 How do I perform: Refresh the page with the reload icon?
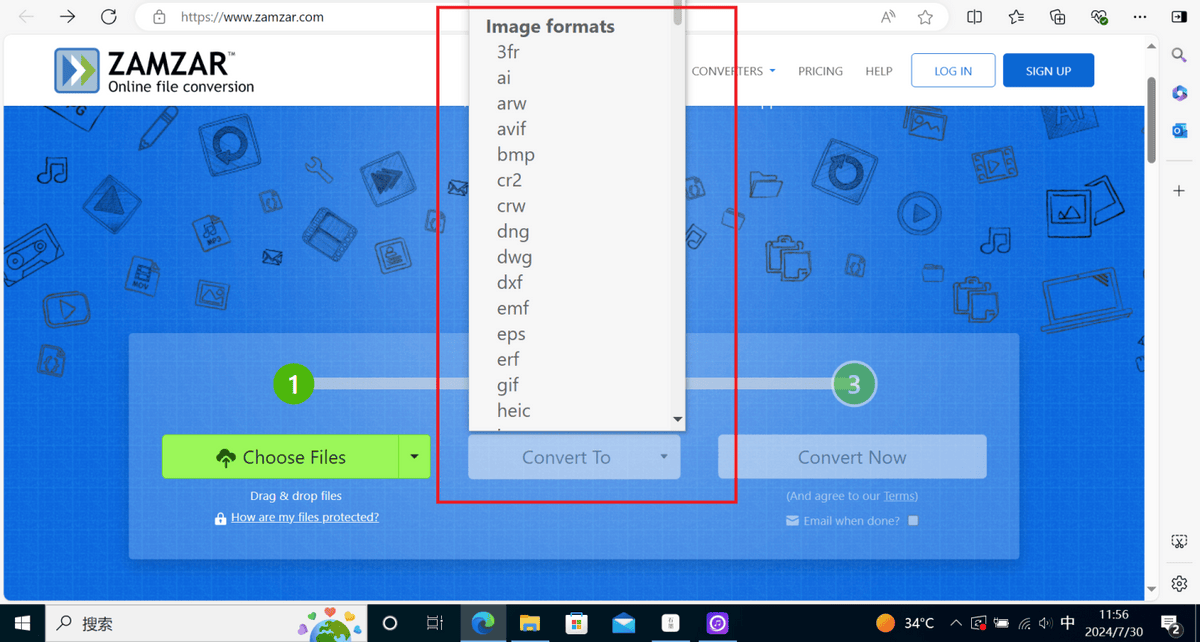[x=110, y=17]
